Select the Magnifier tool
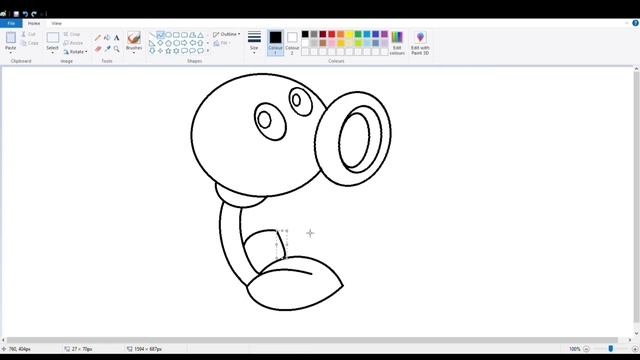Image resolution: width=640 pixels, height=360 pixels. (x=117, y=49)
